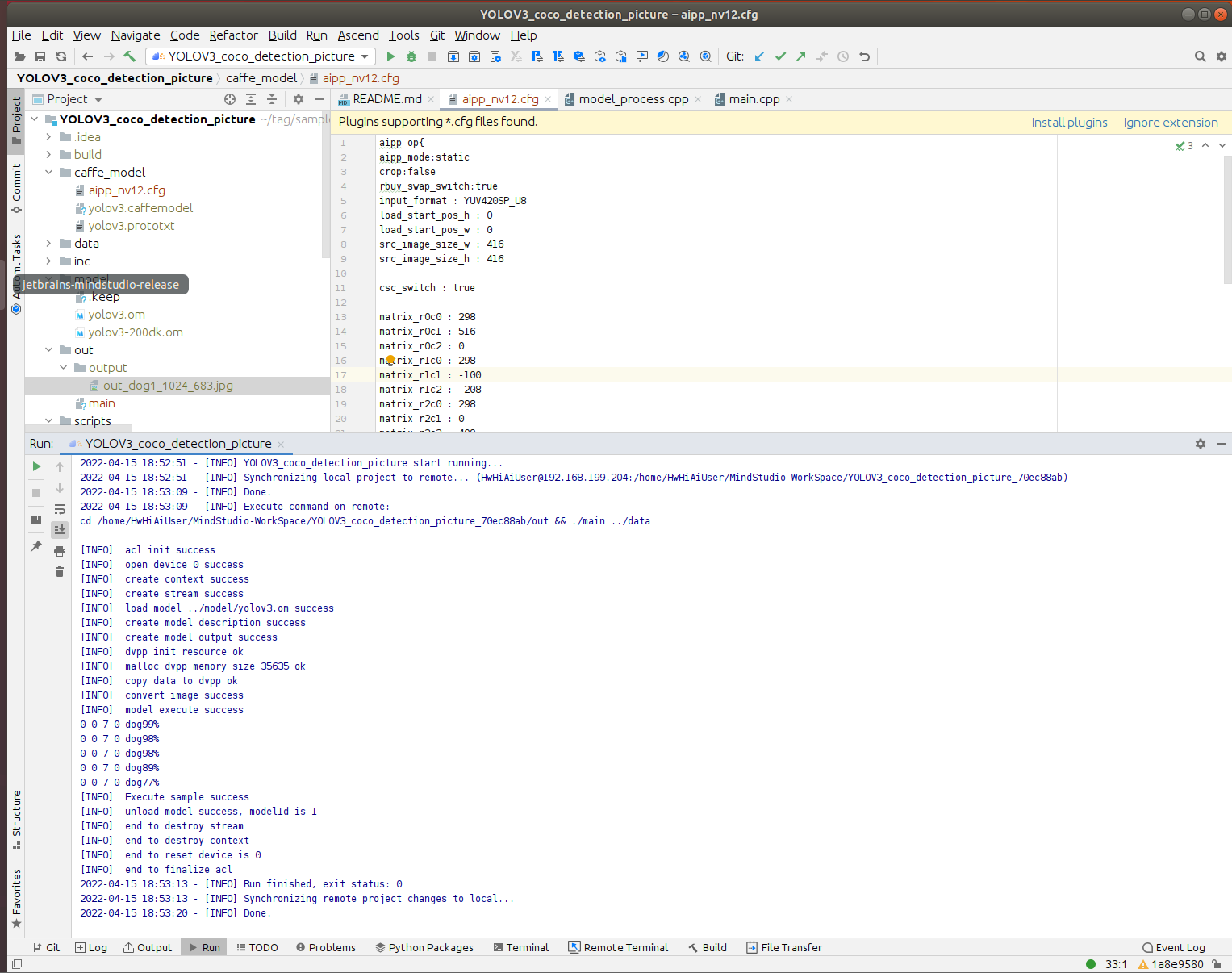Click the Git commit checkmark icon
This screenshot has width=1232, height=973.
[780, 56]
